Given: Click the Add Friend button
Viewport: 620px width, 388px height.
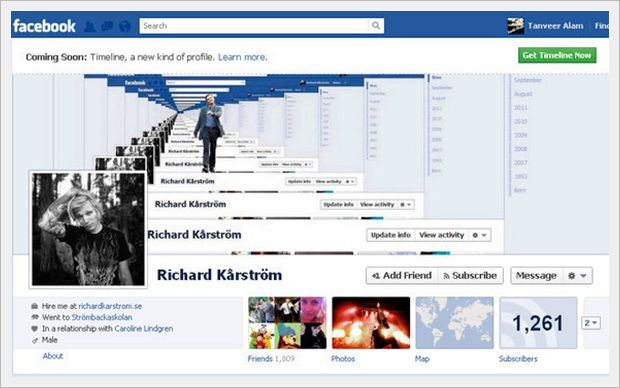Looking at the screenshot, I should (x=402, y=276).
